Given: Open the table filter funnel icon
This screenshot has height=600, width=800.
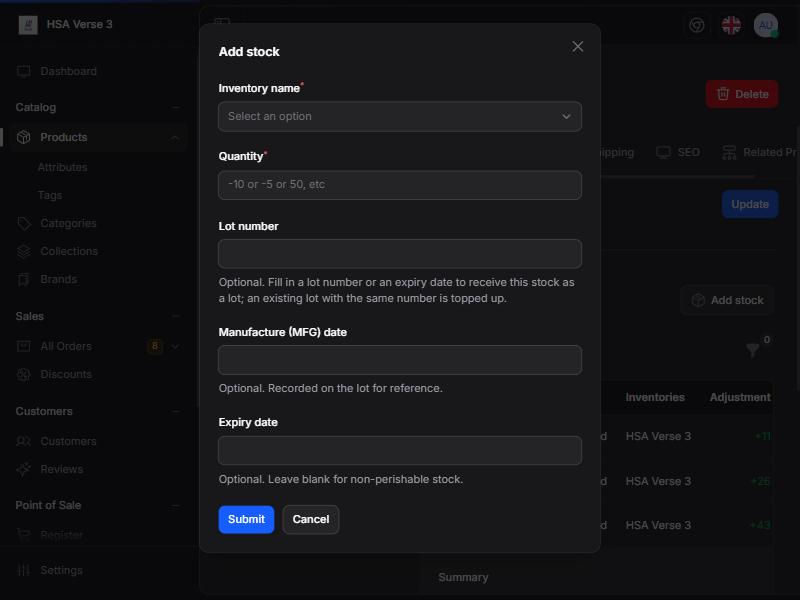Looking at the screenshot, I should [x=753, y=349].
